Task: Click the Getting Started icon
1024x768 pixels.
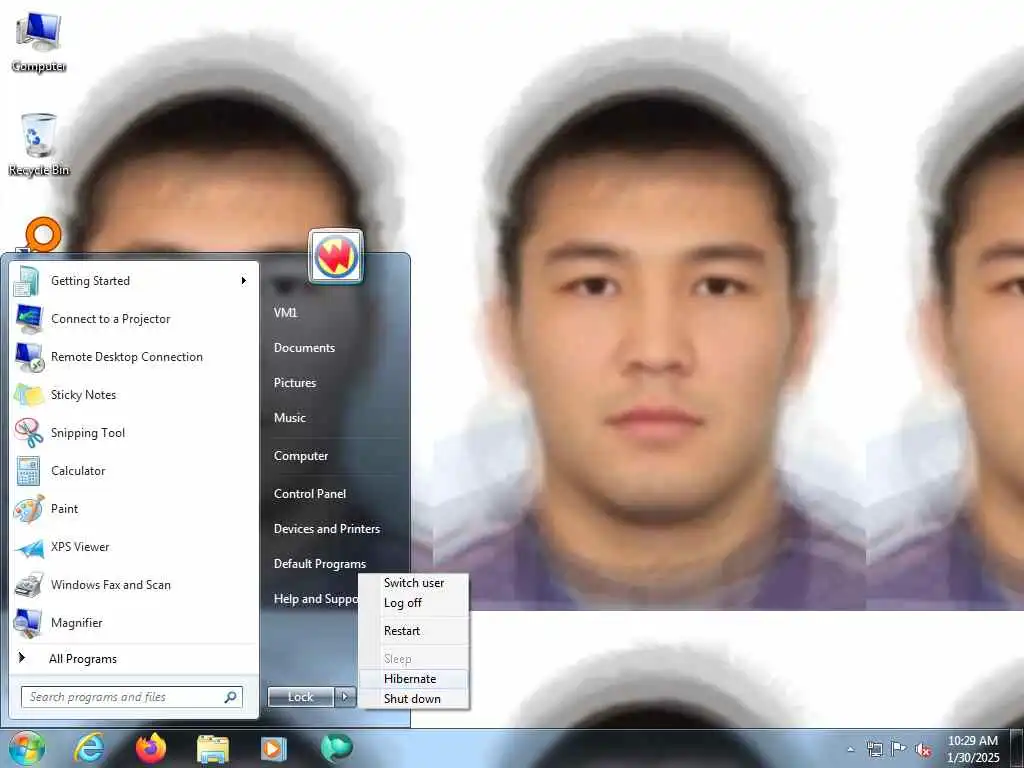Action: pos(28,281)
